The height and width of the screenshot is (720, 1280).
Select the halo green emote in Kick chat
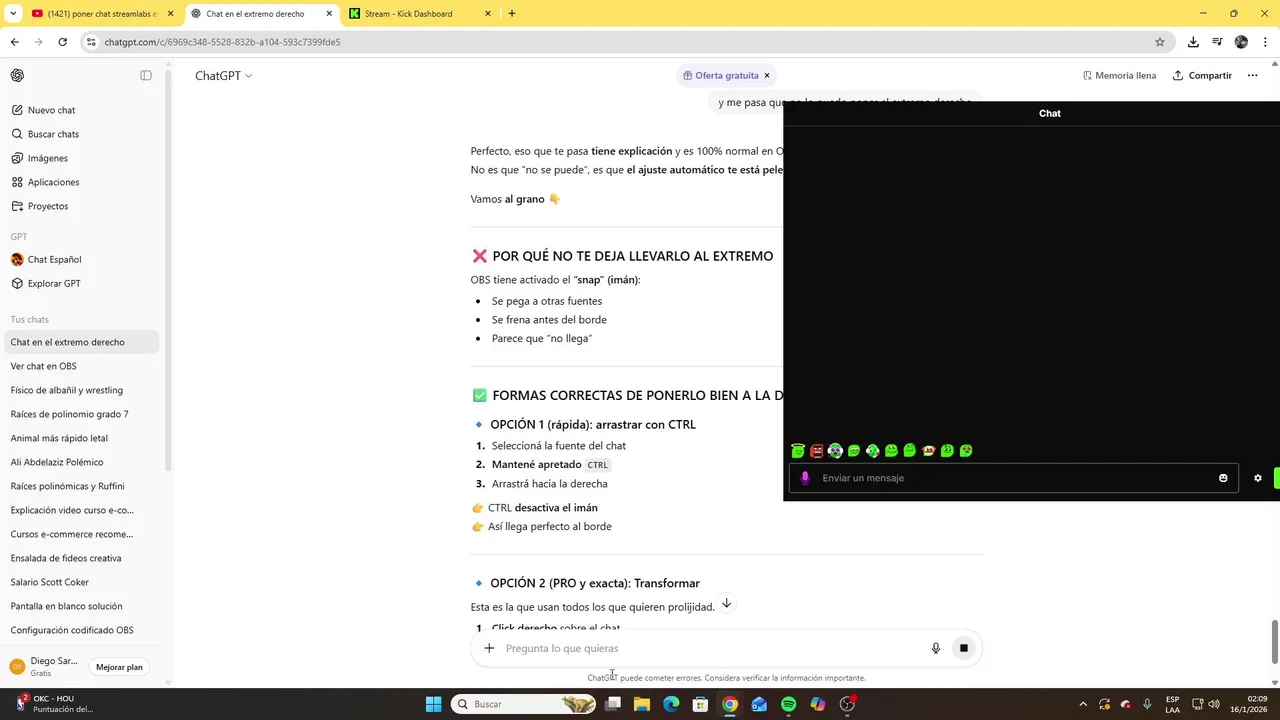tap(798, 451)
